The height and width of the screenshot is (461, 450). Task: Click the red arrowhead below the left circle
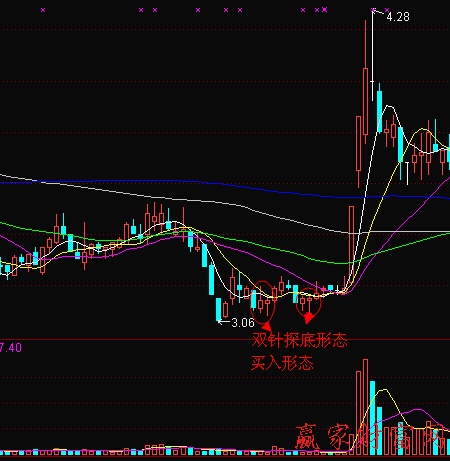(267, 326)
